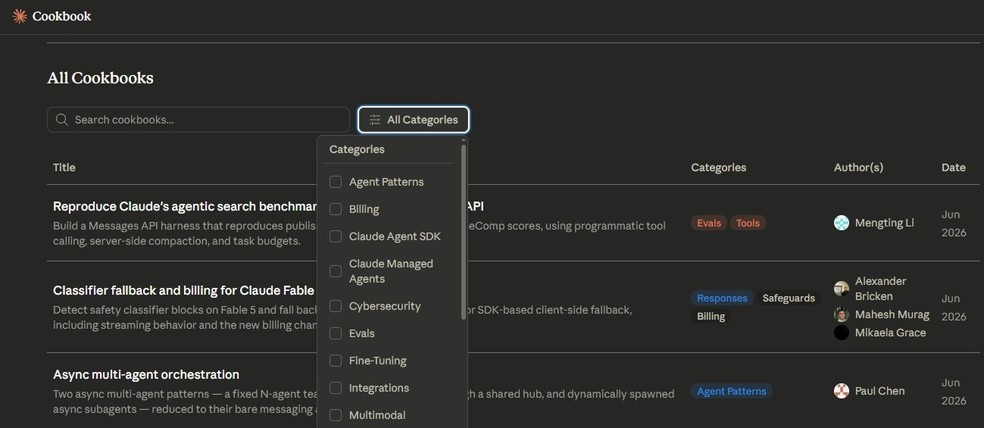Enable the Claude Managed Agents checkbox
The width and height of the screenshot is (984, 428).
(x=336, y=271)
